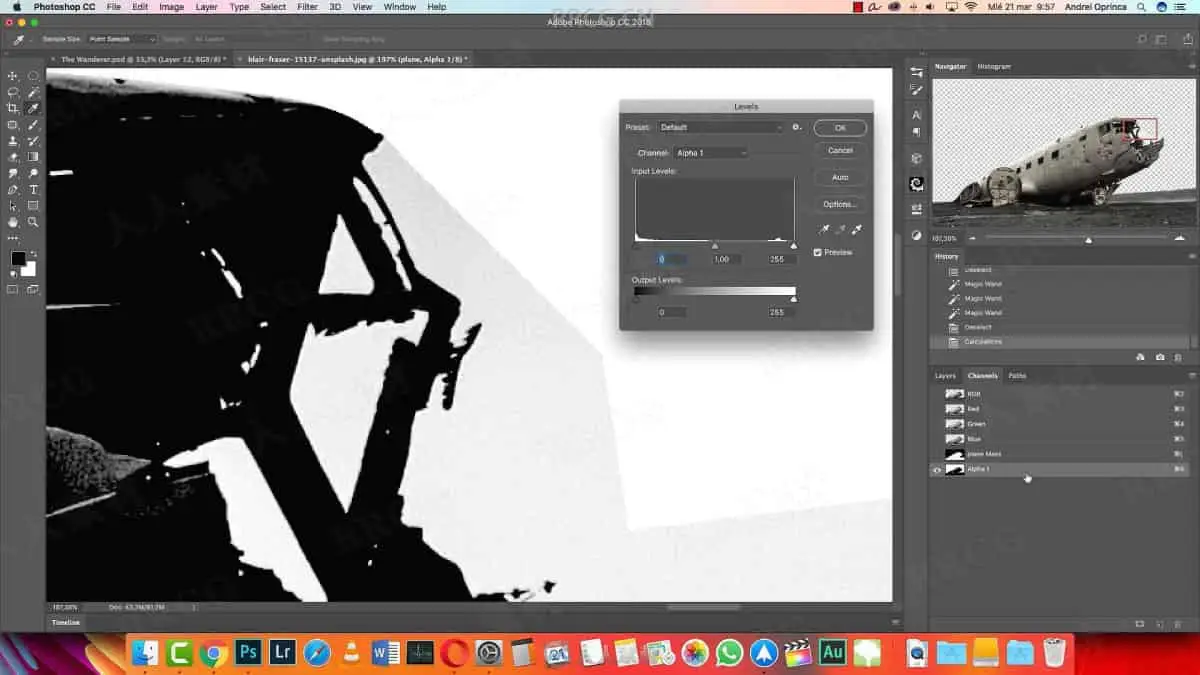Click the midtone input levels slider

coord(714,245)
